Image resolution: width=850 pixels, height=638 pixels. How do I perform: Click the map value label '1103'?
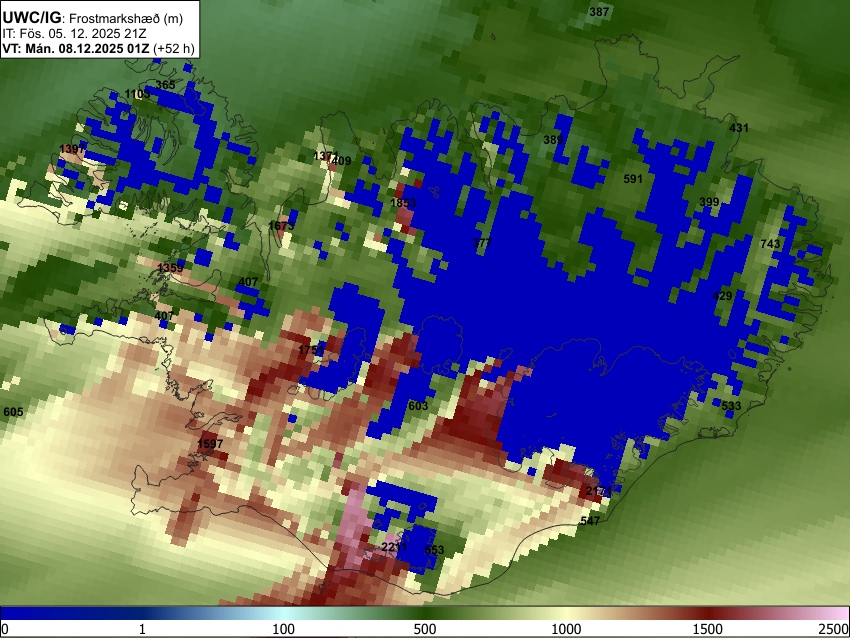(x=137, y=94)
